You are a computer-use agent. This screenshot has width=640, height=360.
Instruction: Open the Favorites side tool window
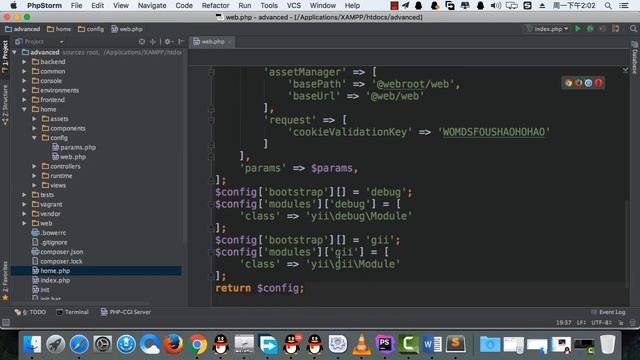(x=5, y=281)
